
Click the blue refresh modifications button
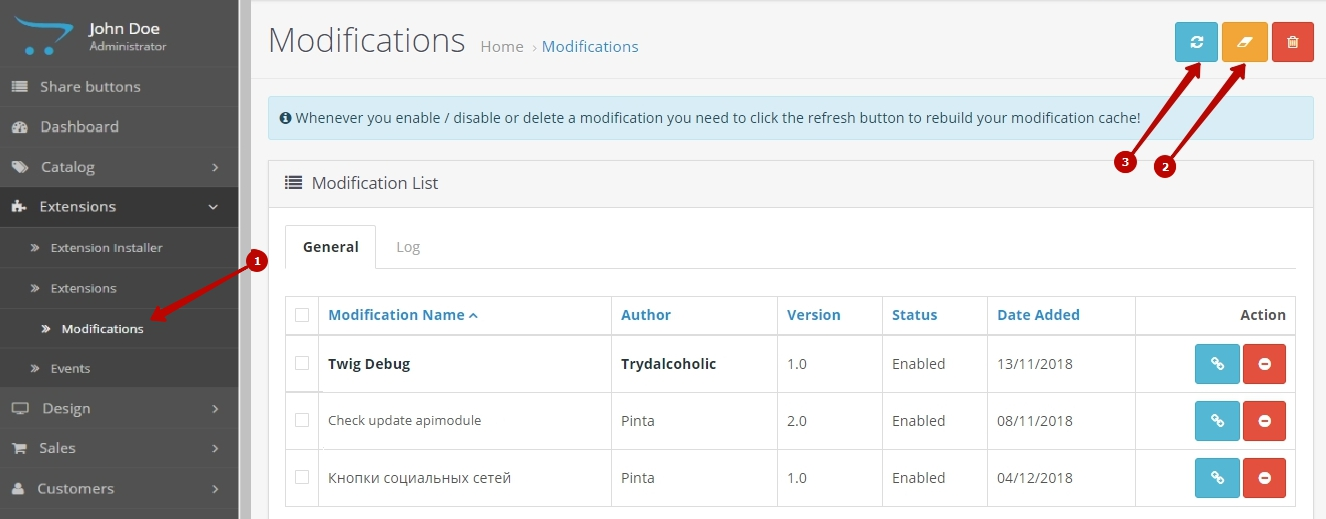tap(1196, 42)
